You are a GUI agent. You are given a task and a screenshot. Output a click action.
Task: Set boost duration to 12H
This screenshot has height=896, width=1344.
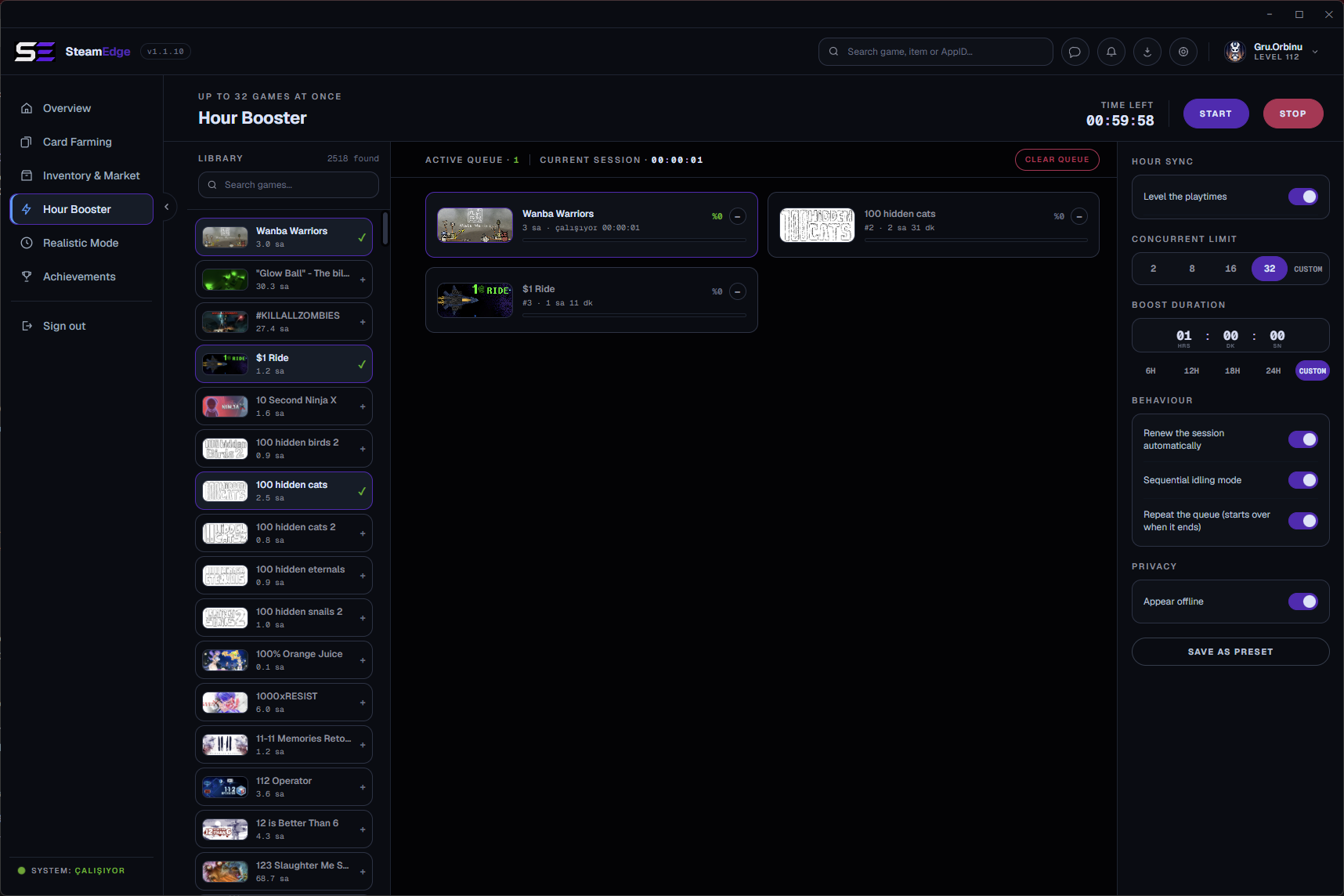1191,371
